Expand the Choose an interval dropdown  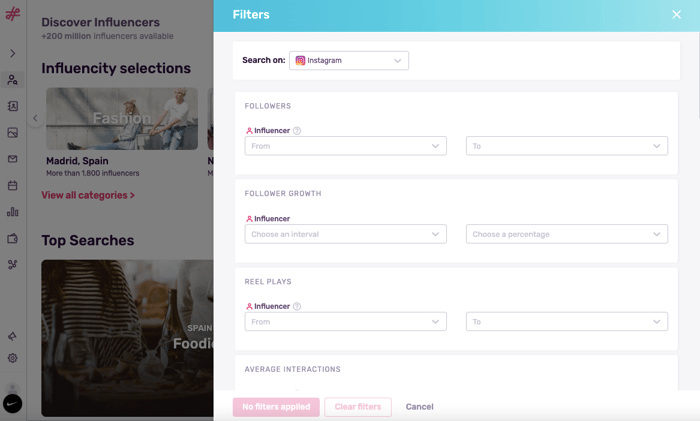(x=345, y=234)
